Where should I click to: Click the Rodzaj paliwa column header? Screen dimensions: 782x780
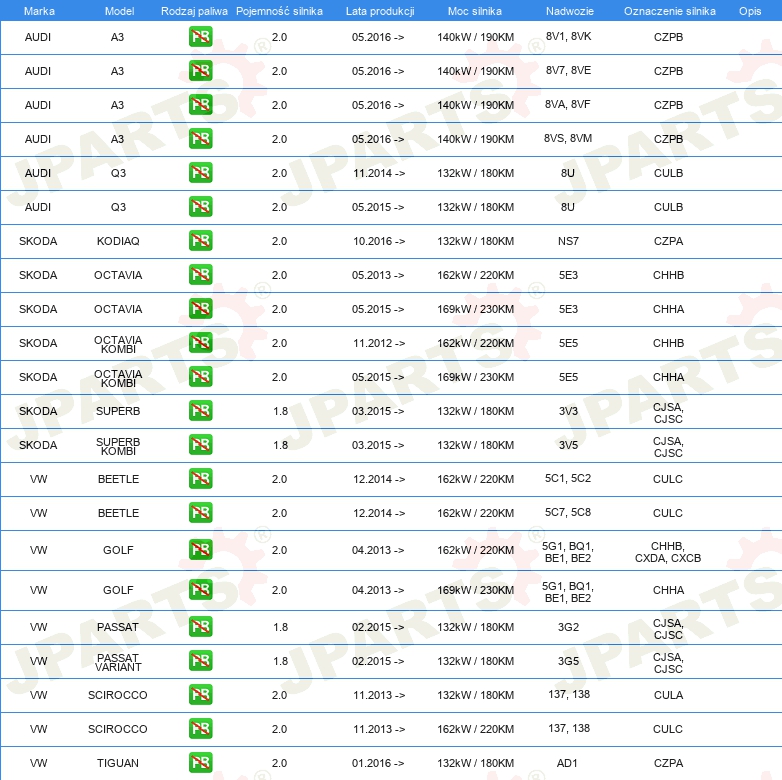194,11
